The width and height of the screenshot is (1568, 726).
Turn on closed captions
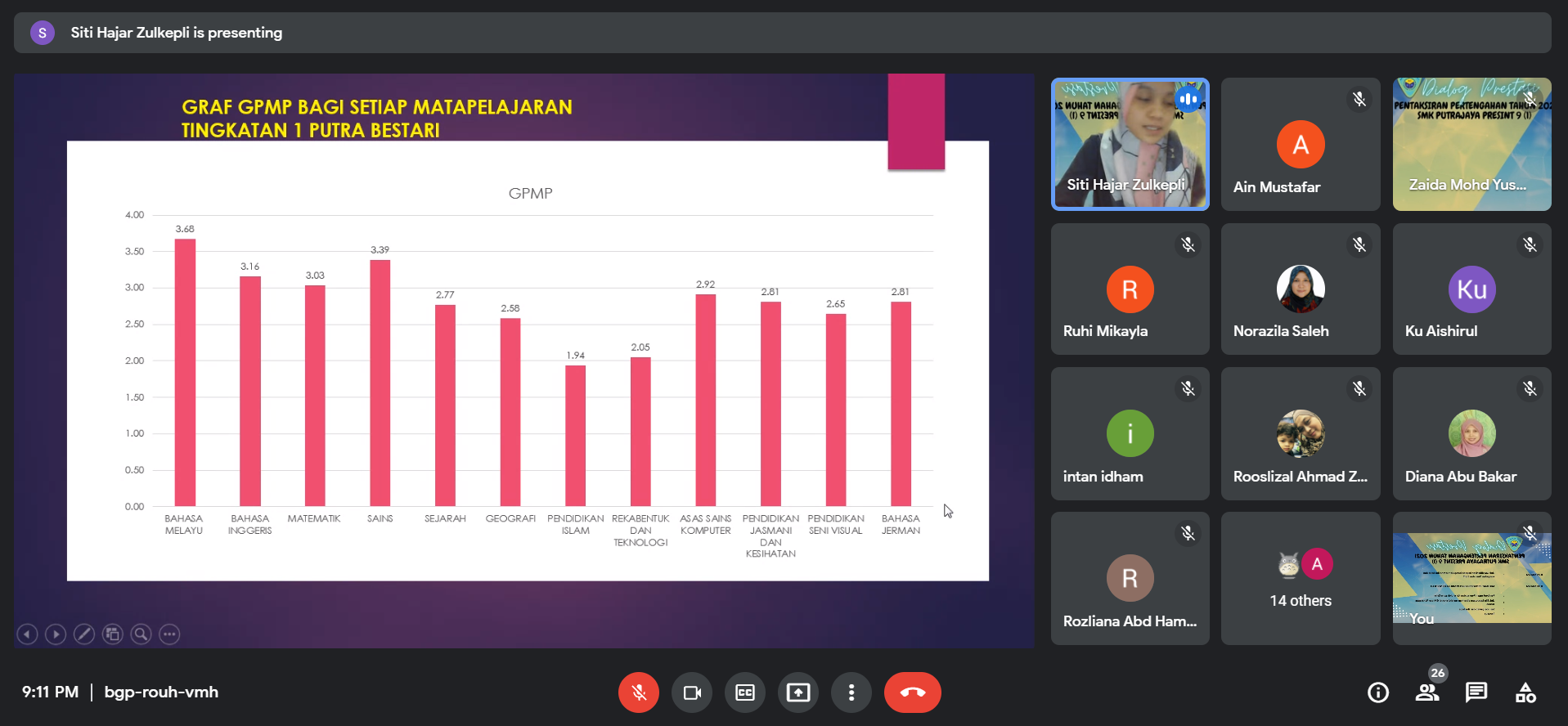tap(745, 692)
